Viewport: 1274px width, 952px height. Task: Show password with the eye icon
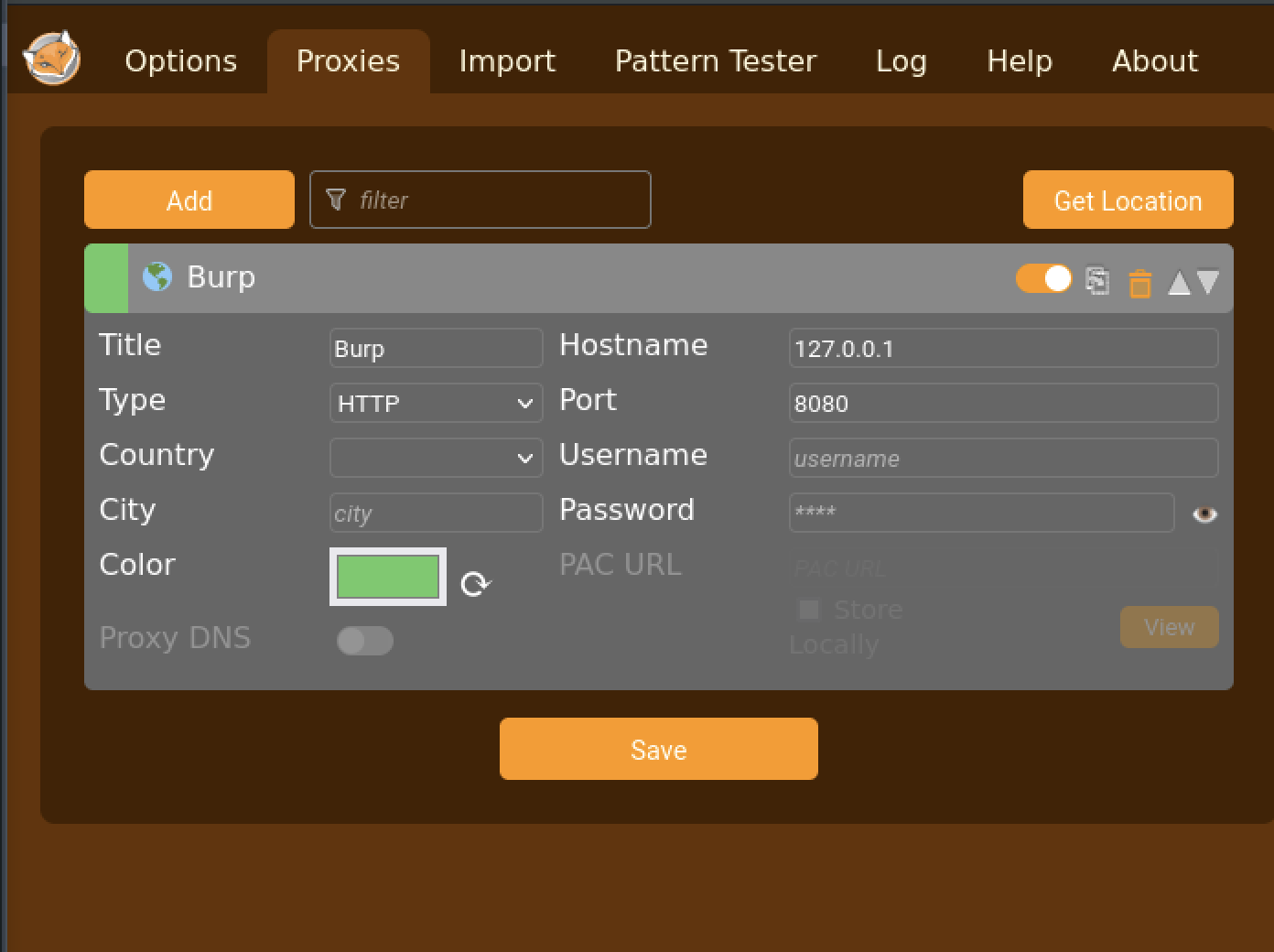pyautogui.click(x=1204, y=514)
